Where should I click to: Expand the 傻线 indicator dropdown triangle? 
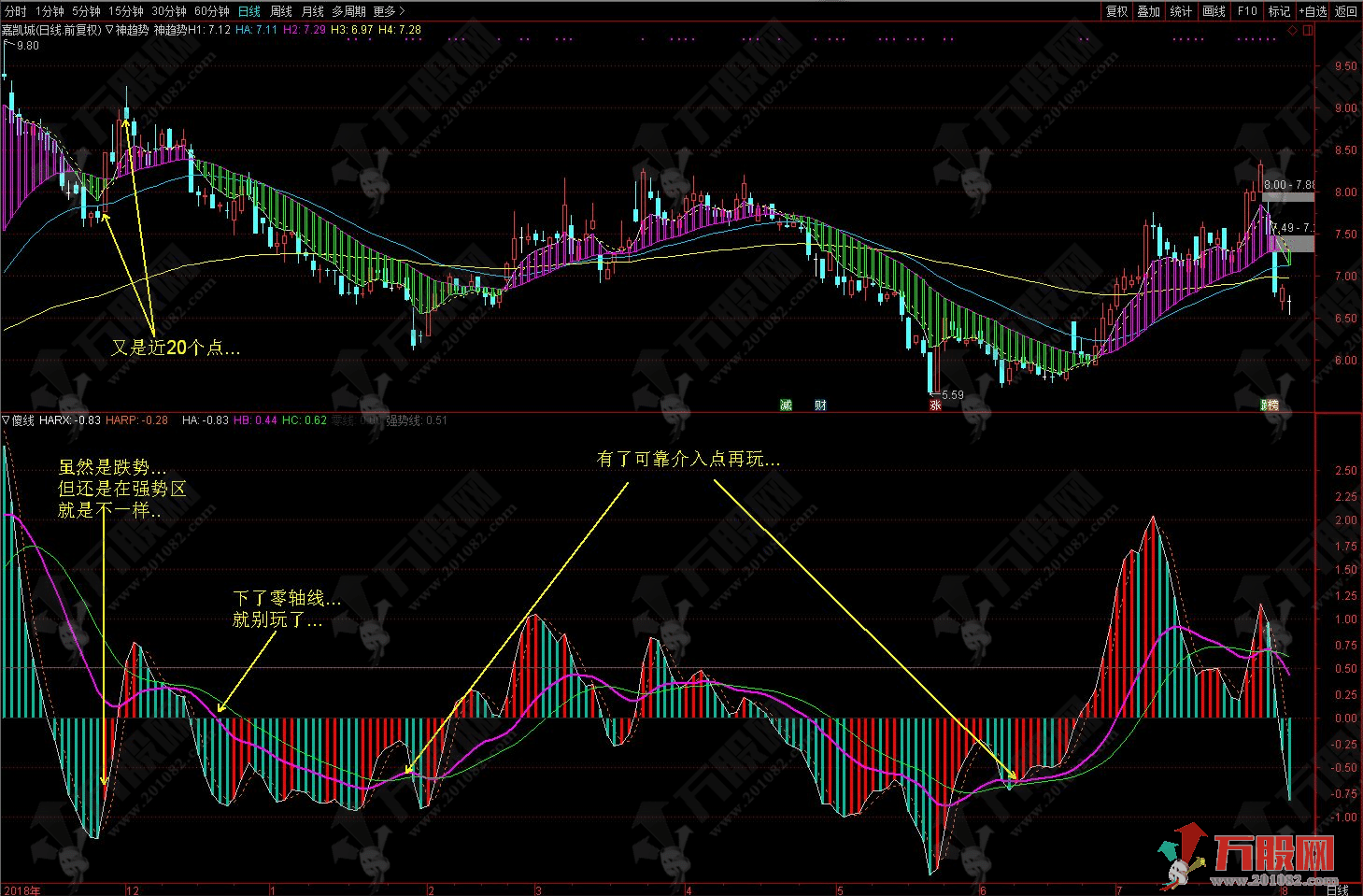(6, 420)
